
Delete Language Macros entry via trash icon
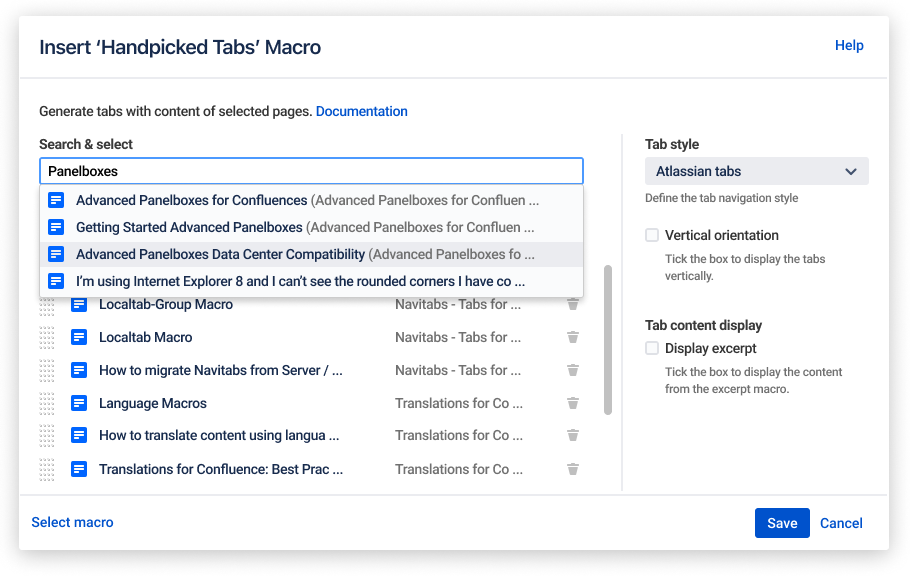tap(572, 403)
